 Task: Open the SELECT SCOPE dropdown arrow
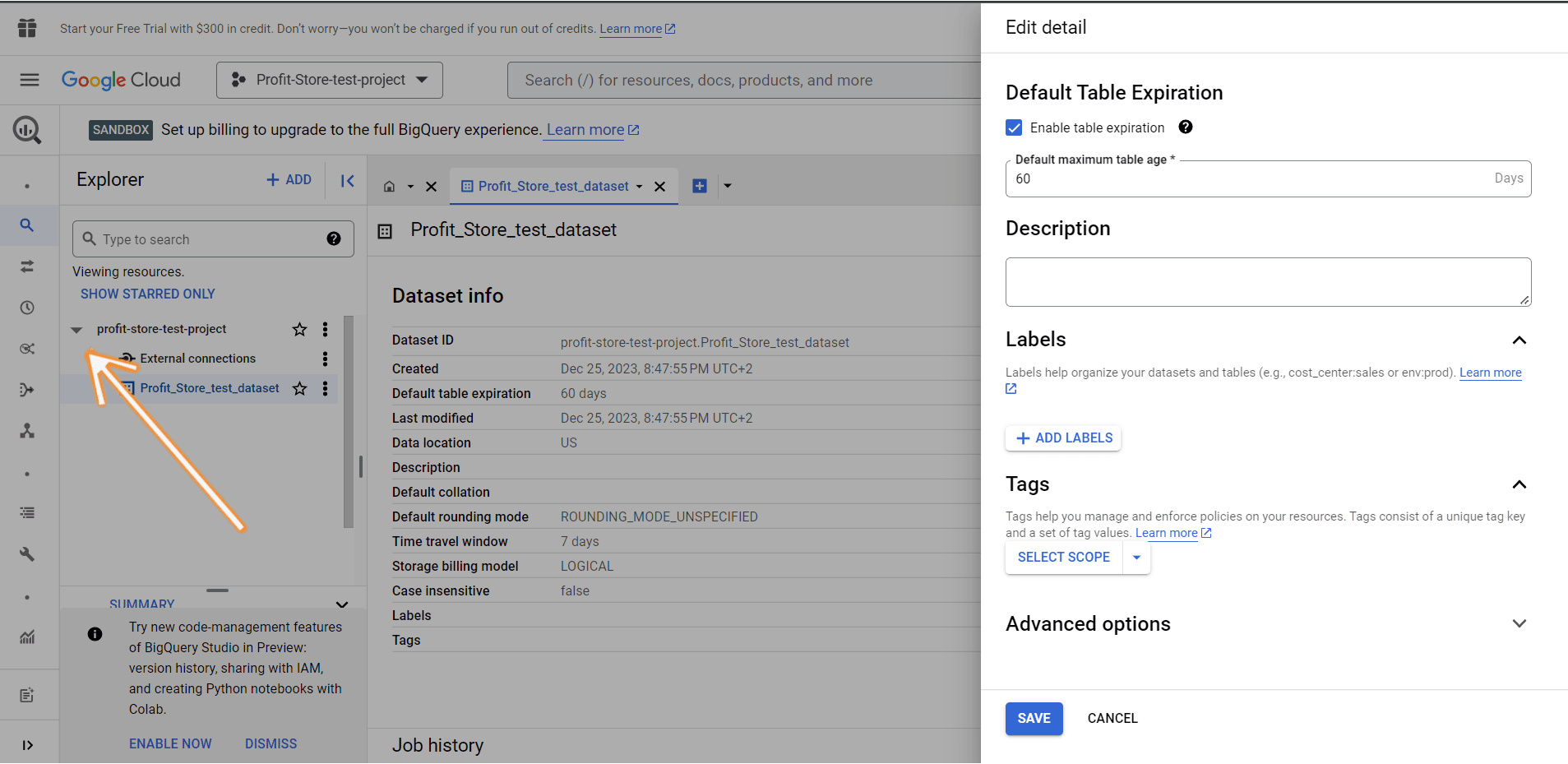pyautogui.click(x=1136, y=558)
